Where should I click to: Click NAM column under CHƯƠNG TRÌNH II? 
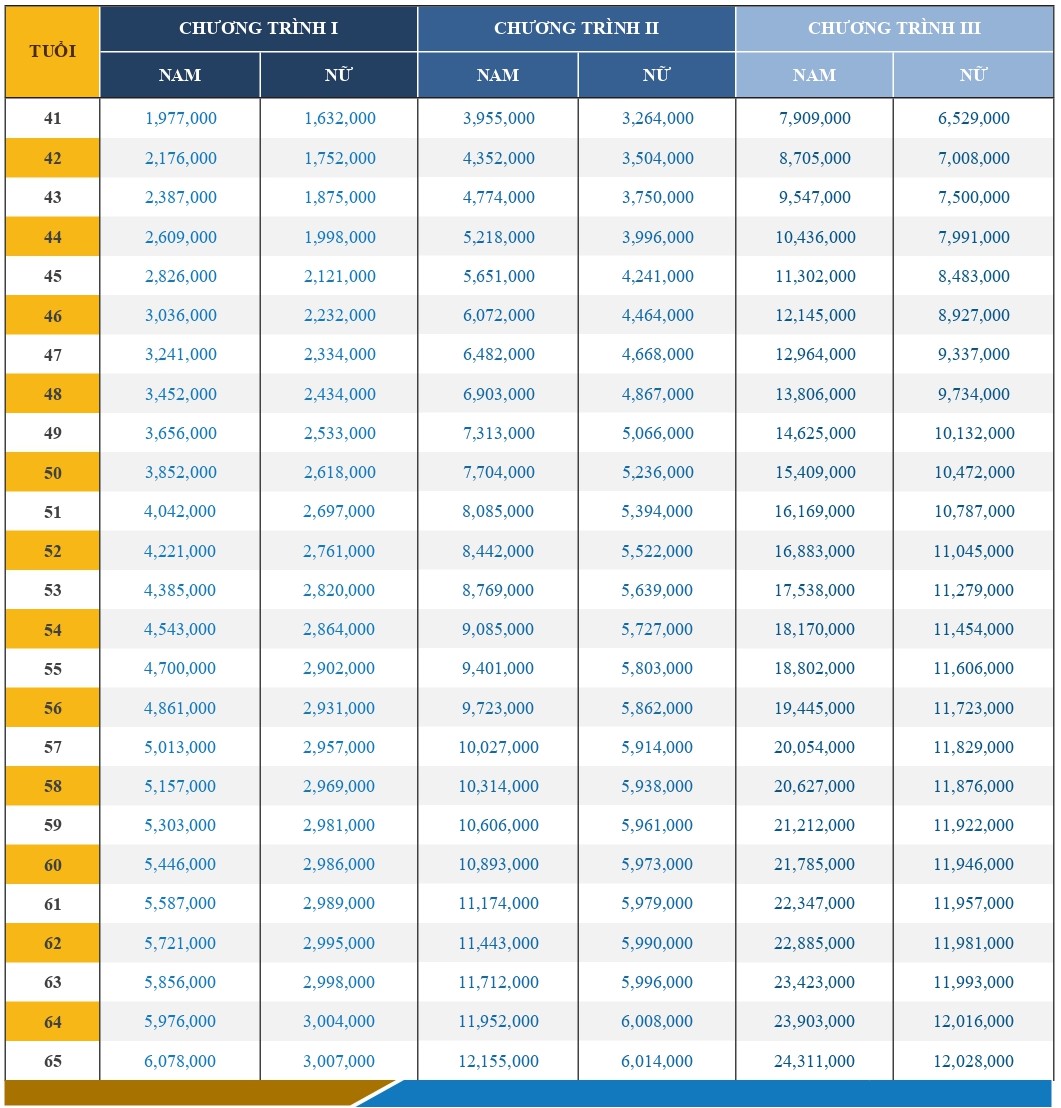(498, 75)
